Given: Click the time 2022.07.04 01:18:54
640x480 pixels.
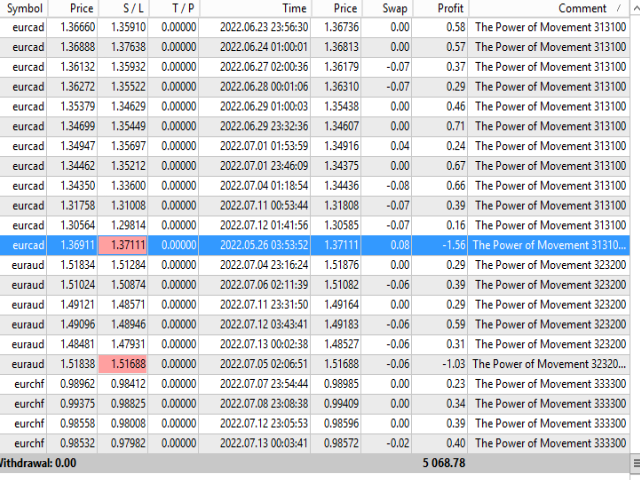Looking at the screenshot, I should tap(264, 185).
